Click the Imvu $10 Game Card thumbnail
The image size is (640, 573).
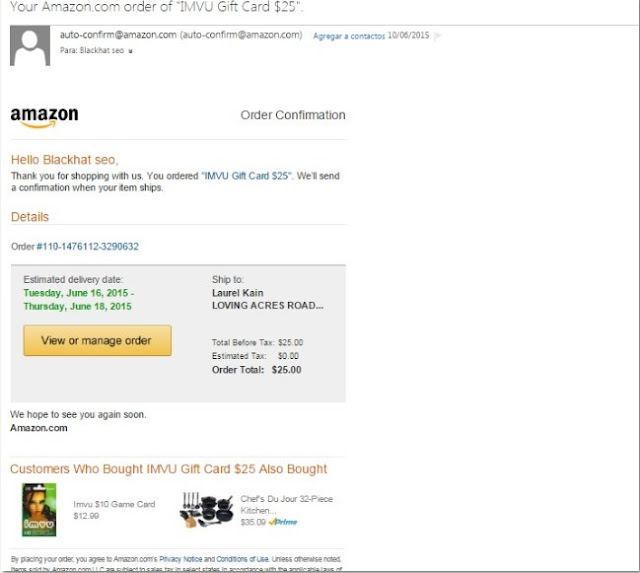click(39, 510)
